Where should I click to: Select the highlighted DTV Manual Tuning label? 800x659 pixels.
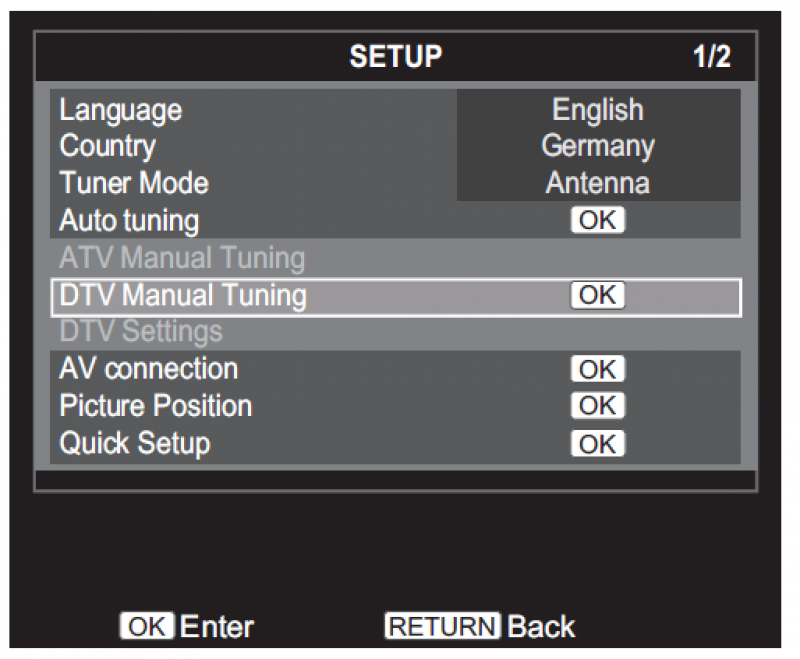[x=183, y=295]
